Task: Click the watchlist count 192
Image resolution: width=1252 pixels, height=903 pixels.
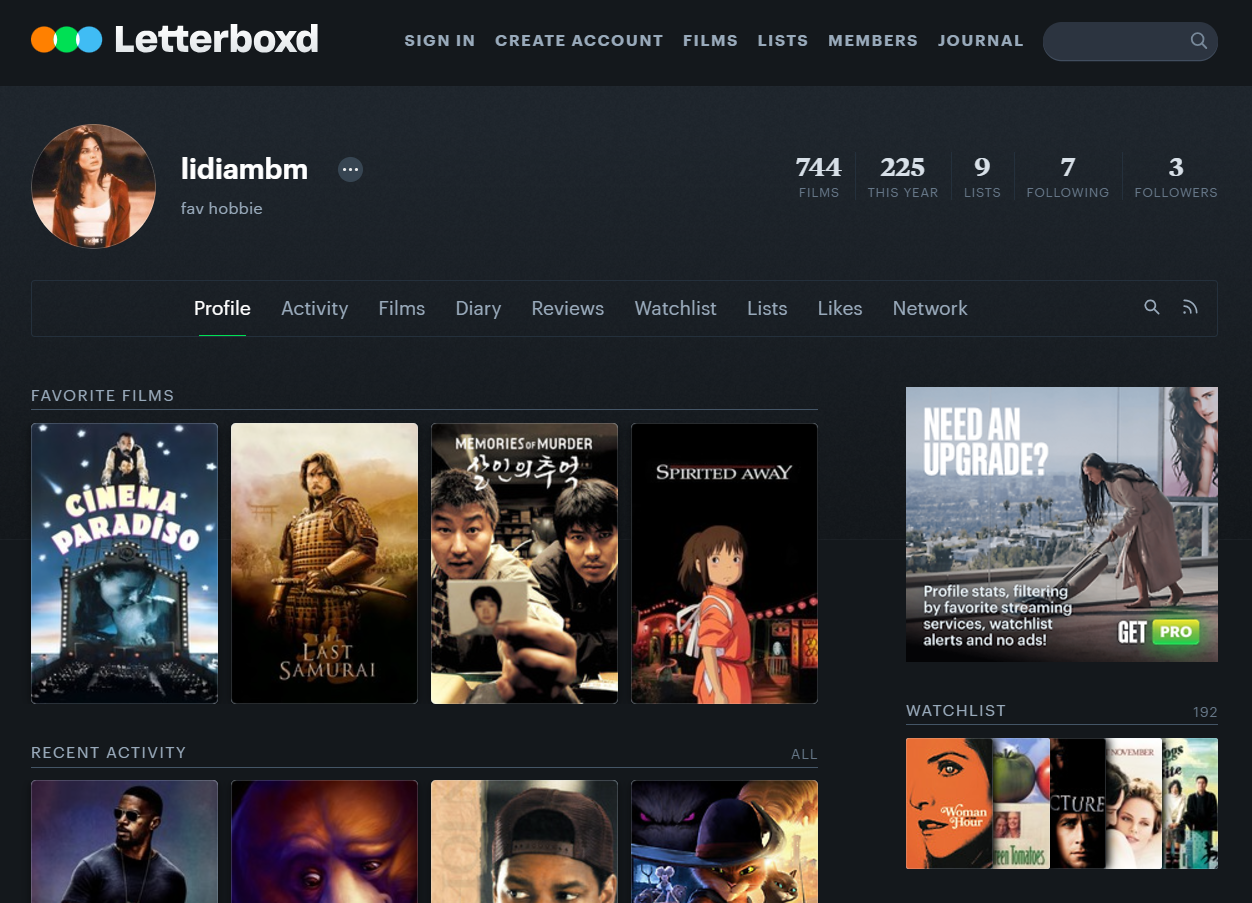Action: pyautogui.click(x=1205, y=712)
